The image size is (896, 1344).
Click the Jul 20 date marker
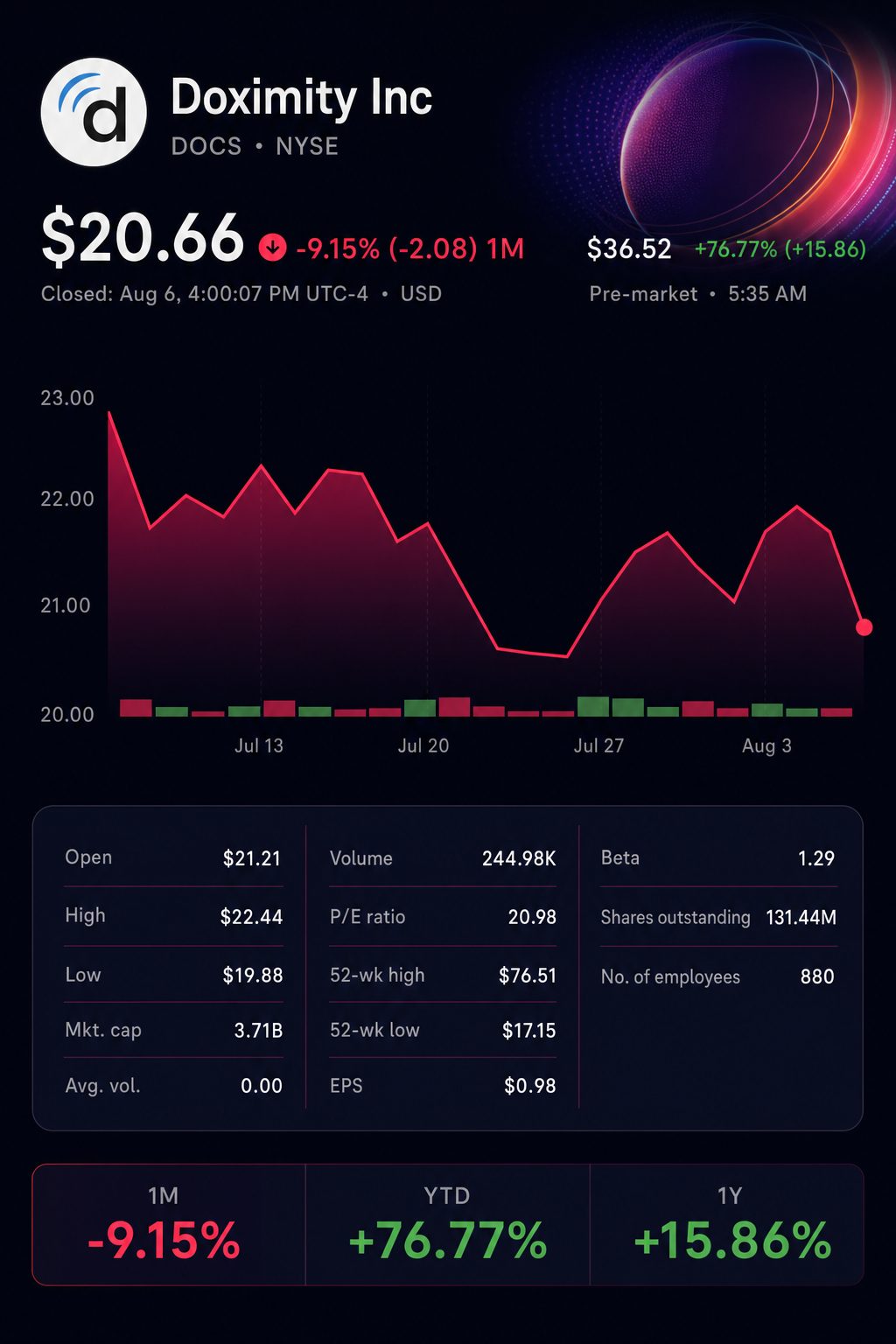coord(423,745)
